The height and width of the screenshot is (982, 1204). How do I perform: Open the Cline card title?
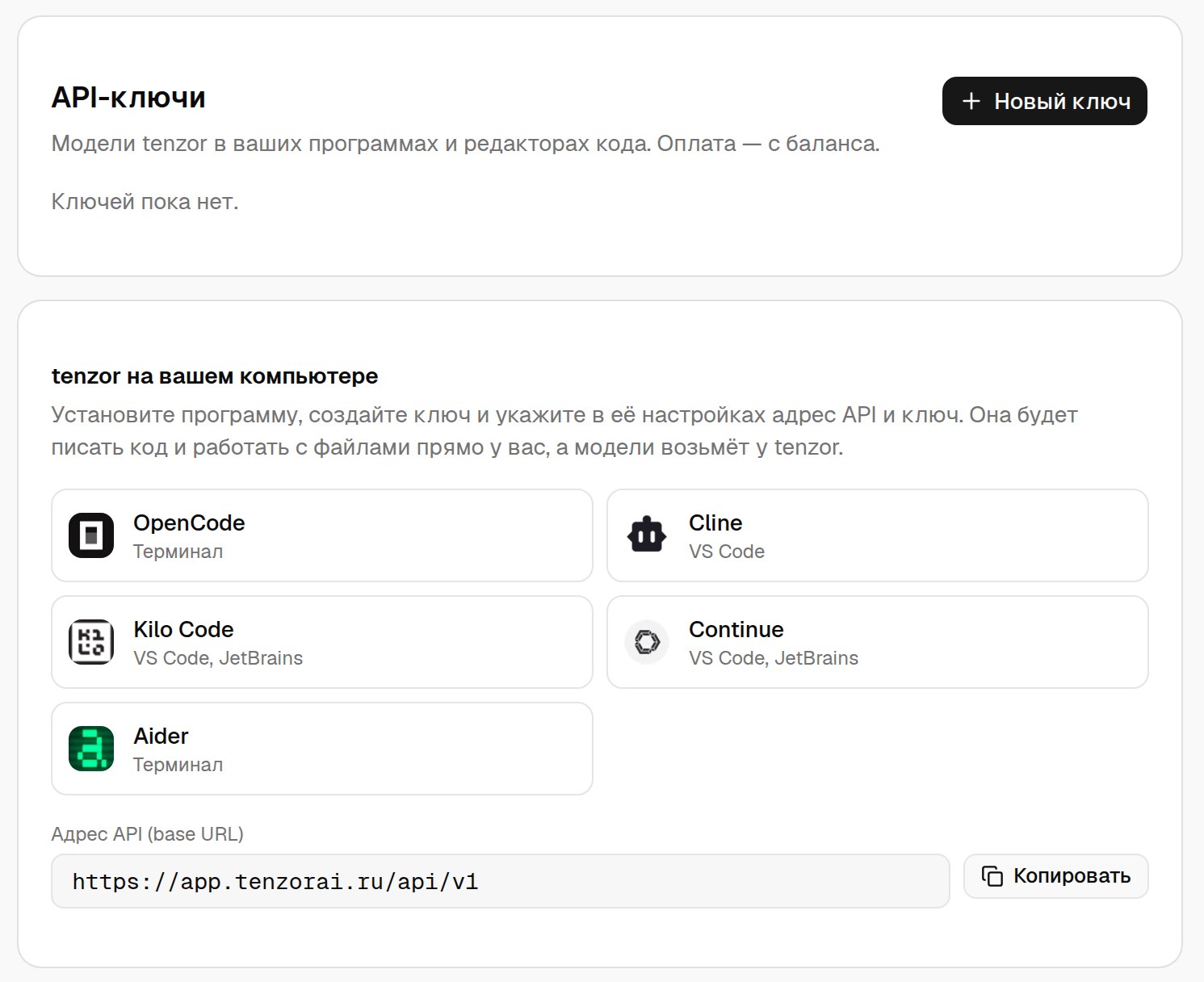tap(715, 522)
